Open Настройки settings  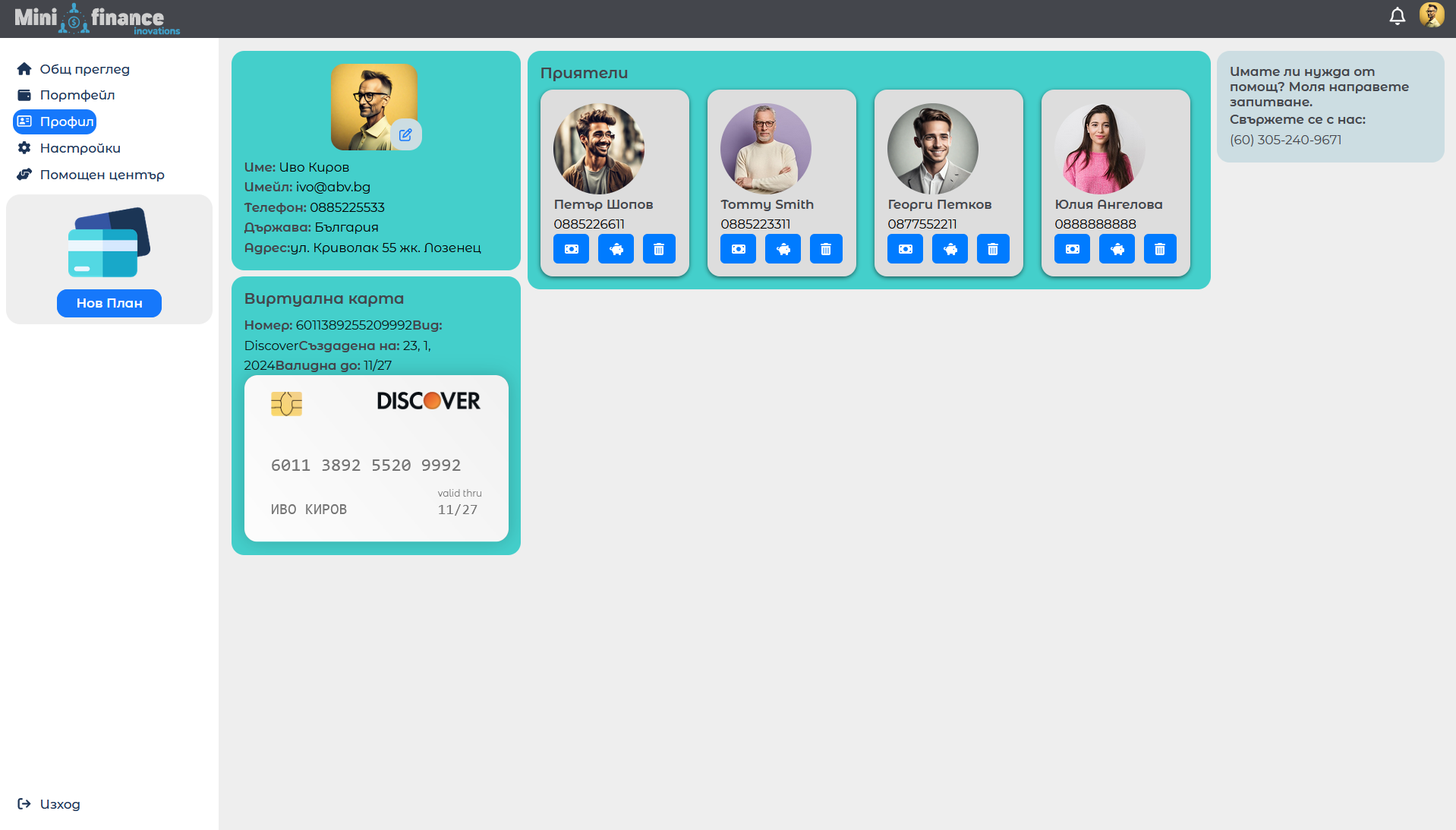[68, 148]
